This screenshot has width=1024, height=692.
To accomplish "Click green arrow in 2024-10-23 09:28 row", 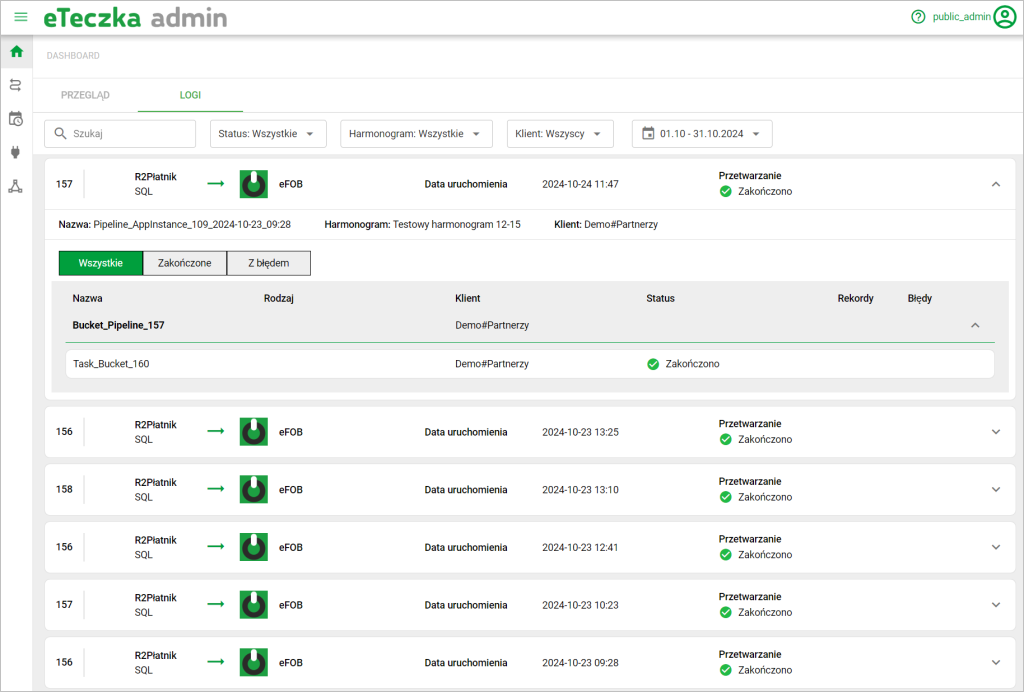I will click(216, 662).
